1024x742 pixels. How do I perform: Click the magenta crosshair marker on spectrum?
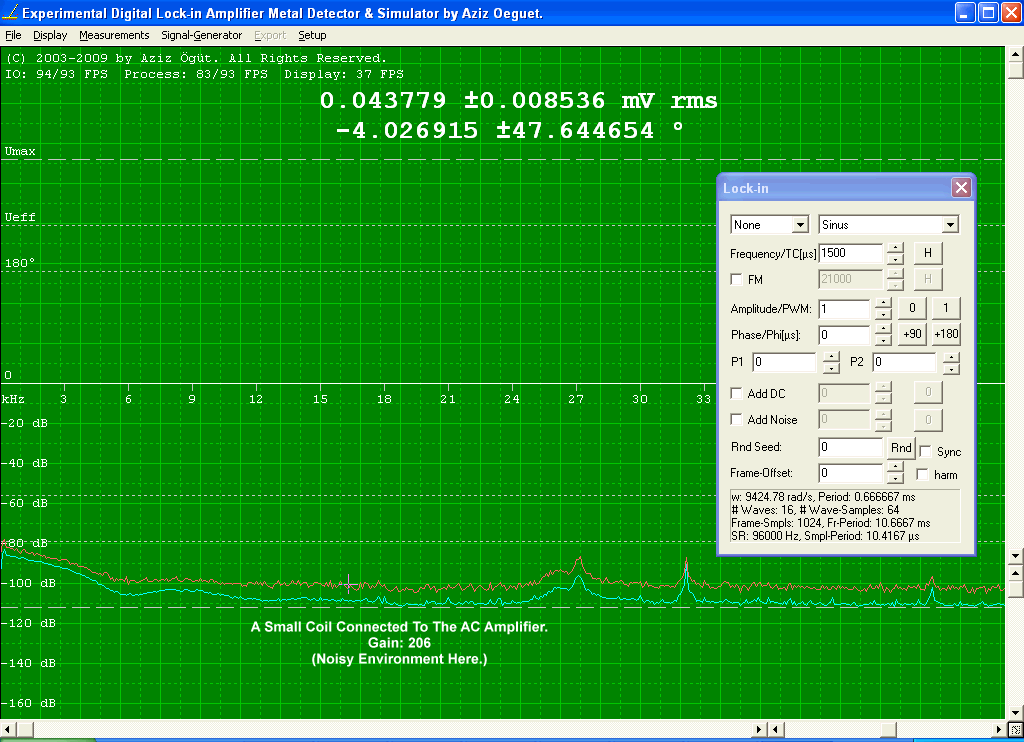click(349, 583)
